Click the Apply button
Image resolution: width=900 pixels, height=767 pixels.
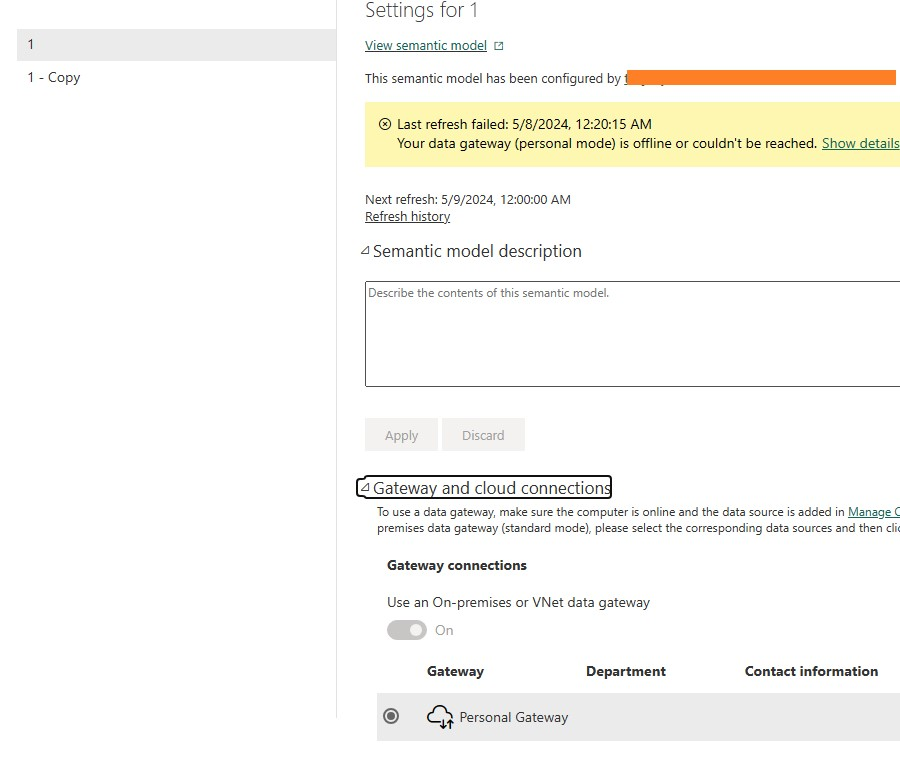401,435
